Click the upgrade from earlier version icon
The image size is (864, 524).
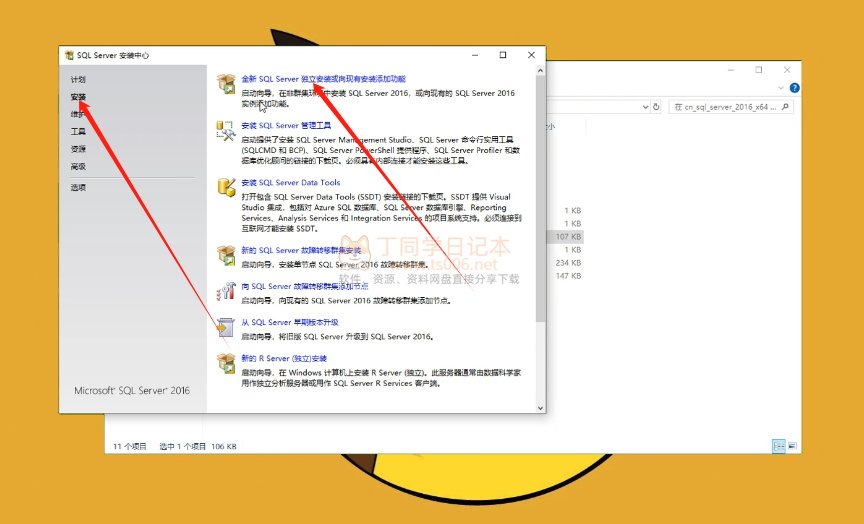coord(225,327)
